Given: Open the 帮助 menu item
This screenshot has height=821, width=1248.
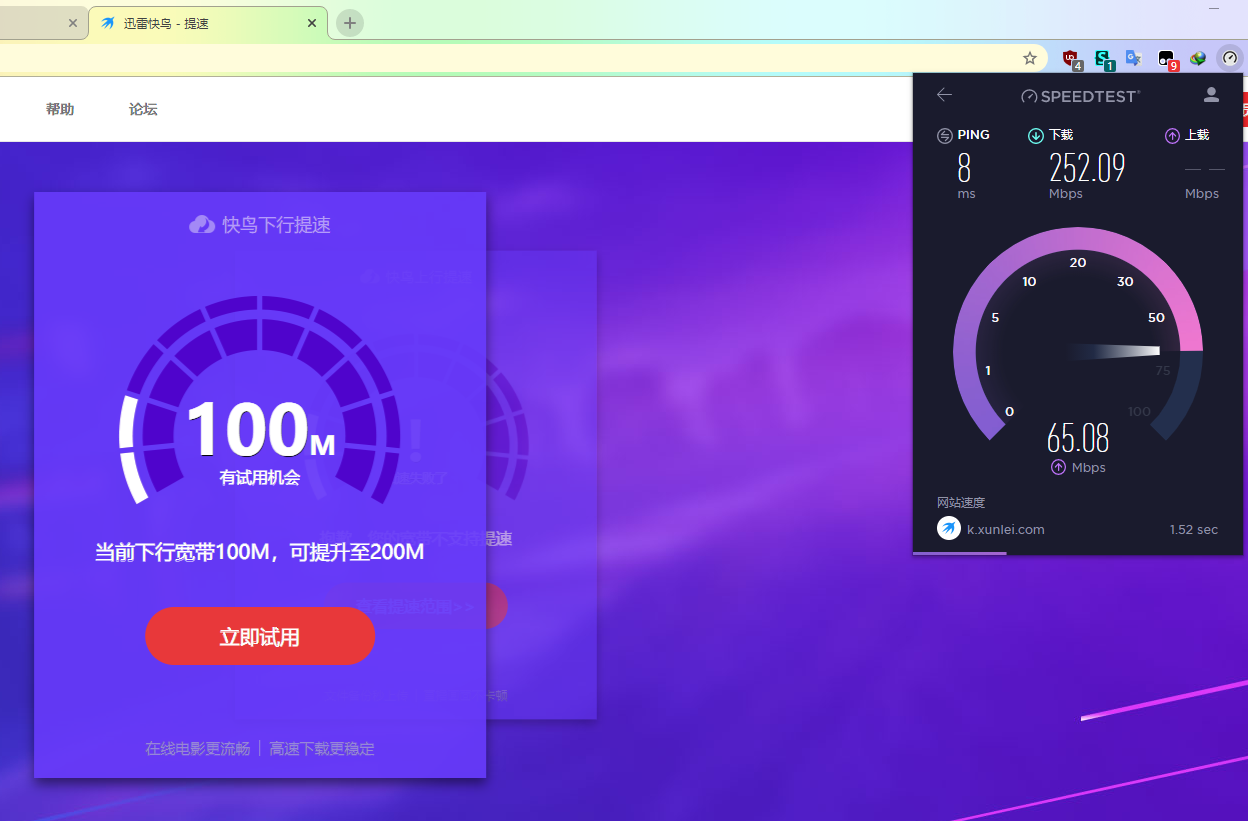Looking at the screenshot, I should (x=60, y=109).
